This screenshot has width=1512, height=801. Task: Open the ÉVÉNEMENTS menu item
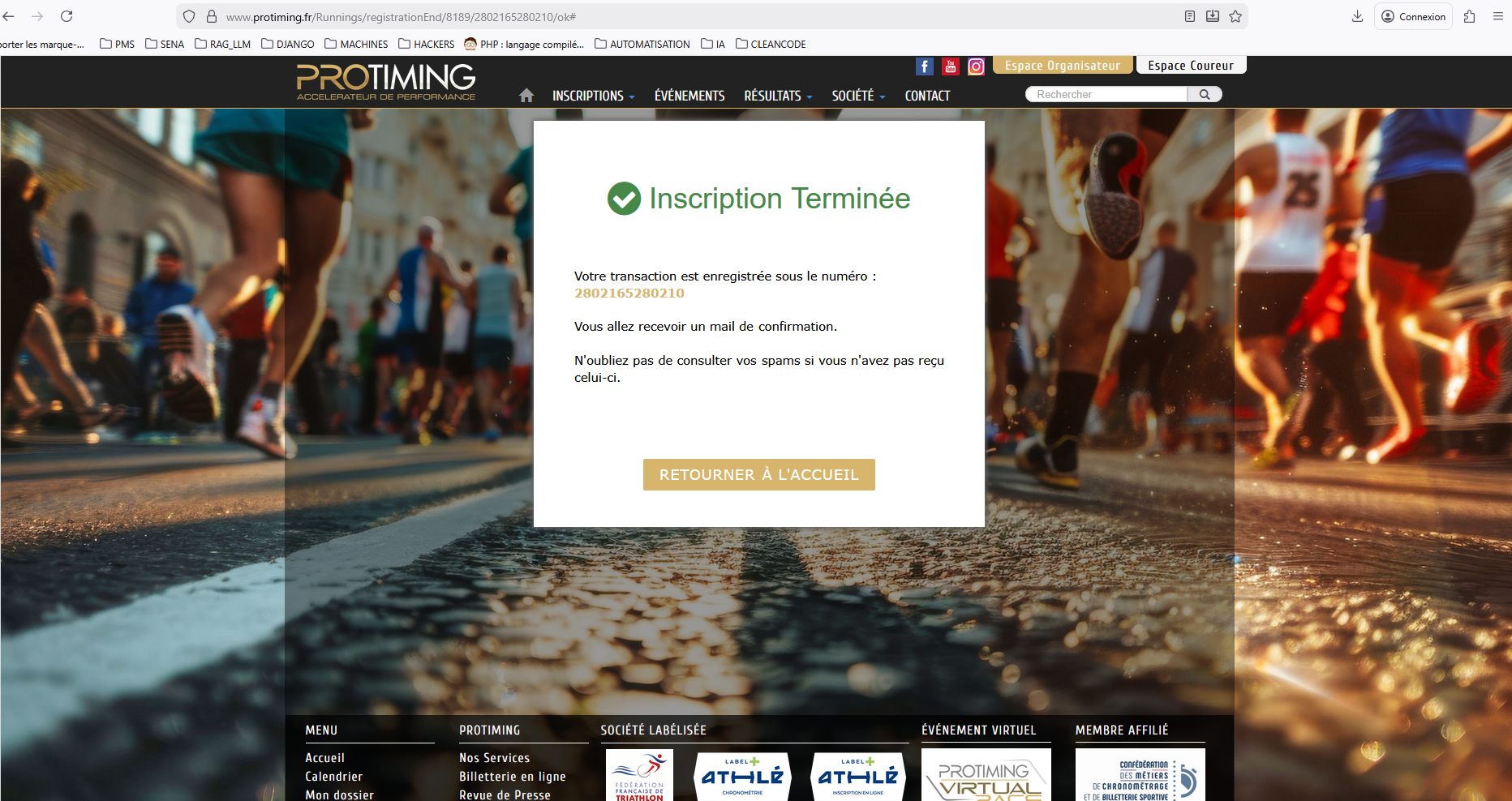pyautogui.click(x=689, y=96)
